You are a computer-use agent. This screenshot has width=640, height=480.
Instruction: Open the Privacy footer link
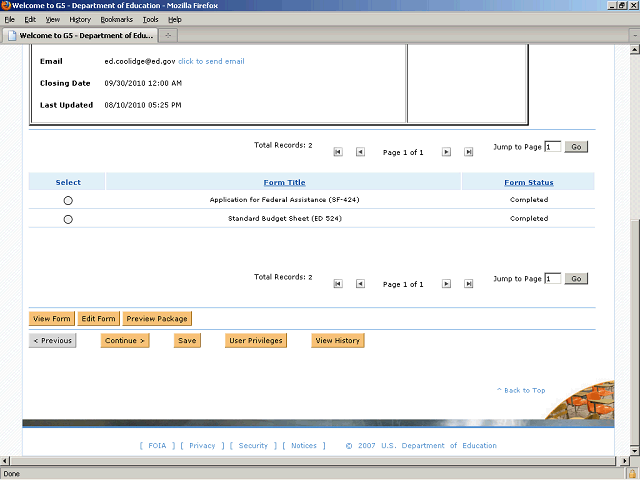(202, 446)
